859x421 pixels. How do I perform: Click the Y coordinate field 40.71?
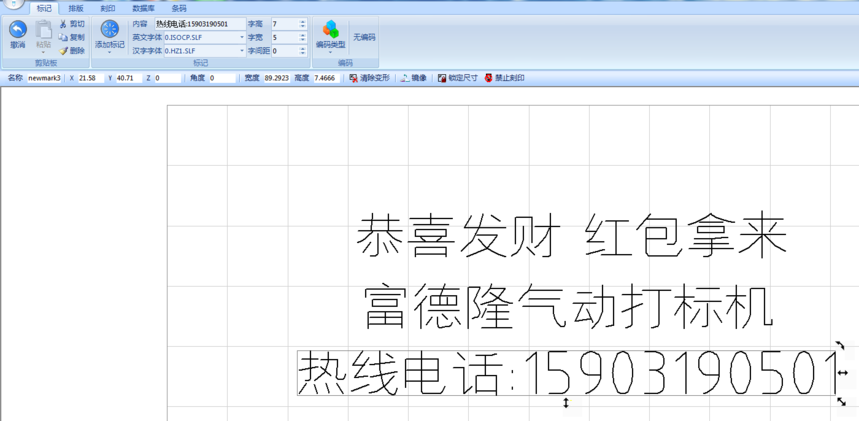click(129, 78)
